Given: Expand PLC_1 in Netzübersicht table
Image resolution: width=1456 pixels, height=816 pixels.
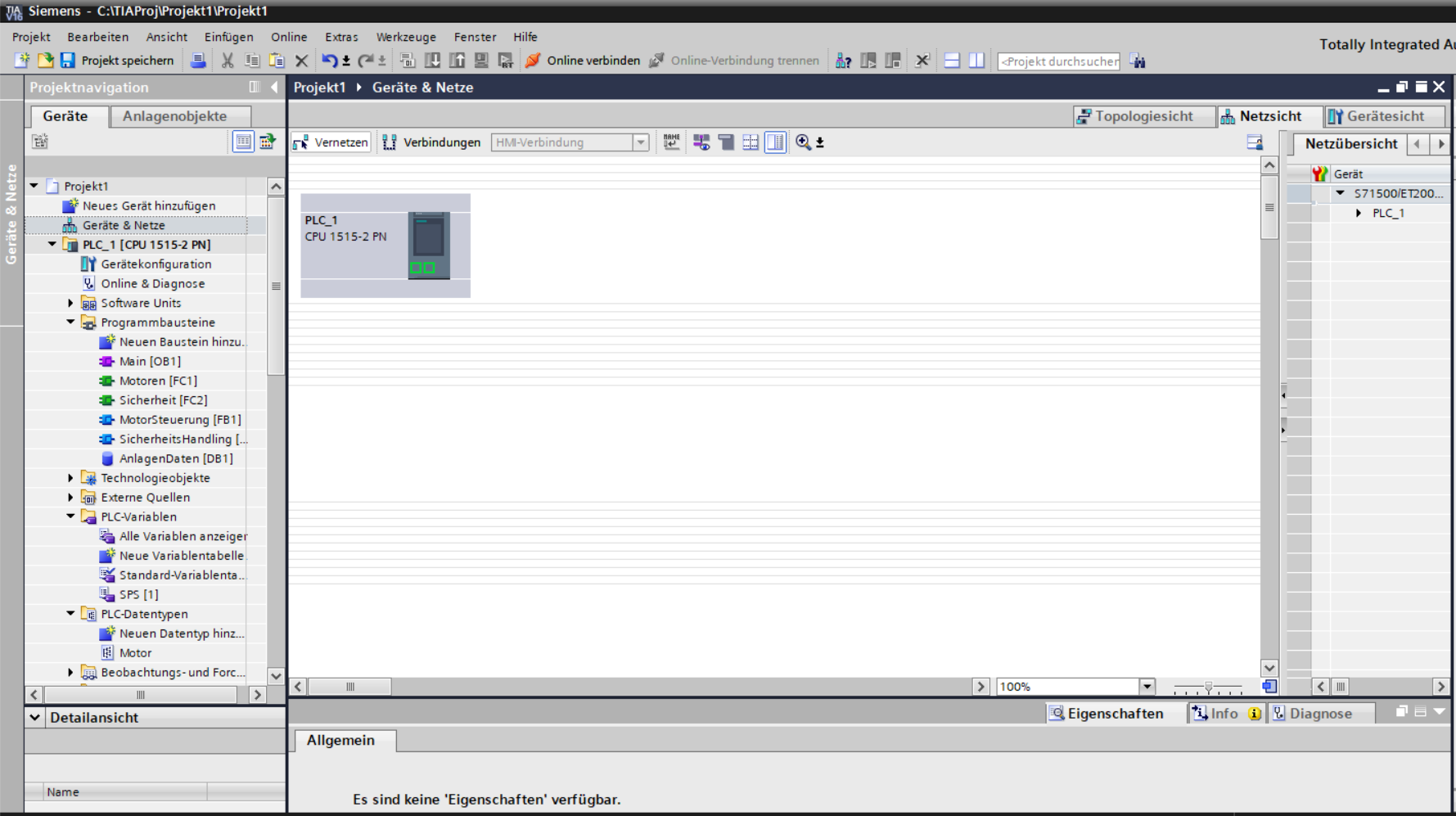Looking at the screenshot, I should click(x=1359, y=213).
